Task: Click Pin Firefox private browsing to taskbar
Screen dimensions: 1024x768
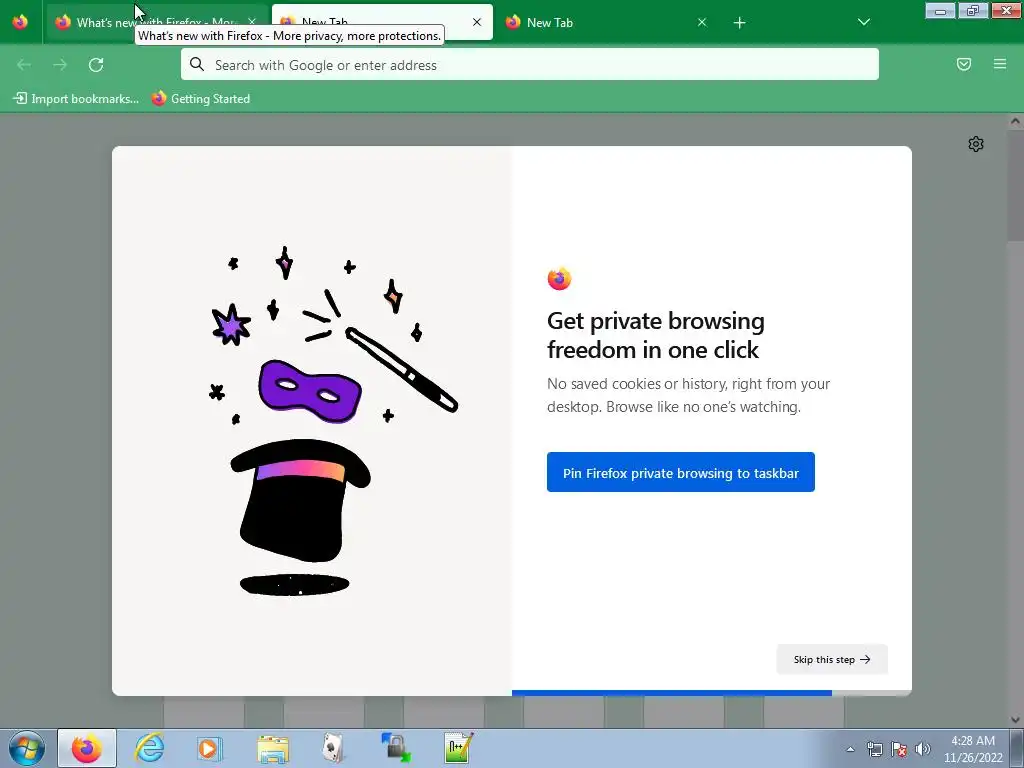Action: click(x=680, y=472)
